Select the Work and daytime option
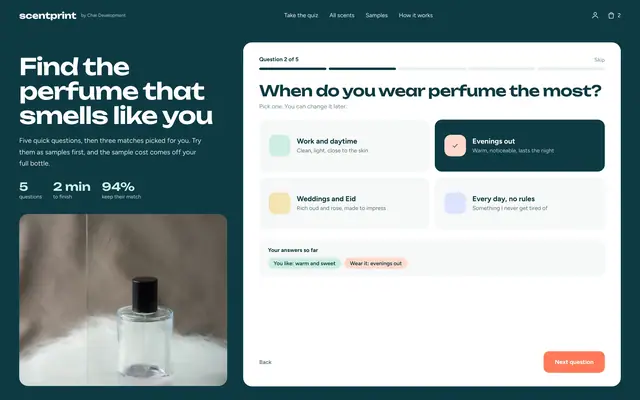Screen dimensions: 640x400 344,146
